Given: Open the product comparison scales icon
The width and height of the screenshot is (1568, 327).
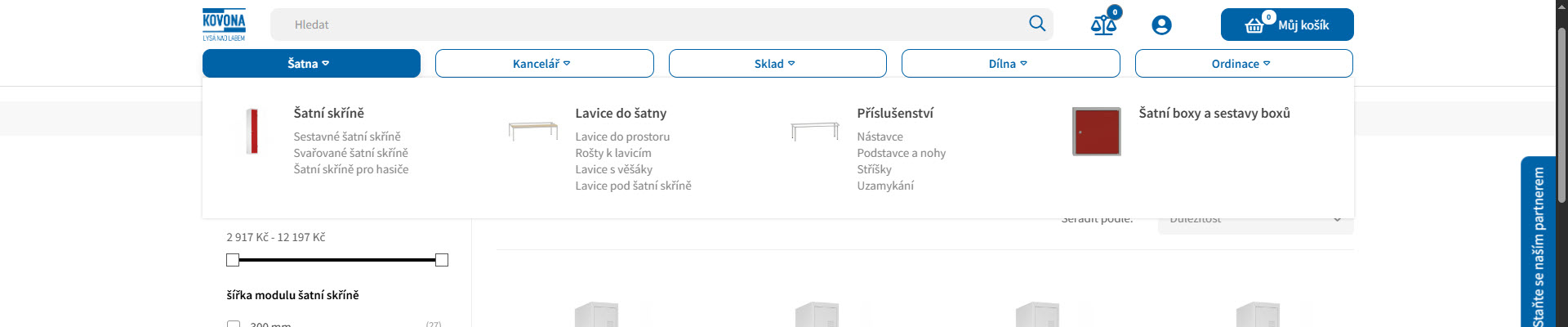Looking at the screenshot, I should coord(1103,25).
